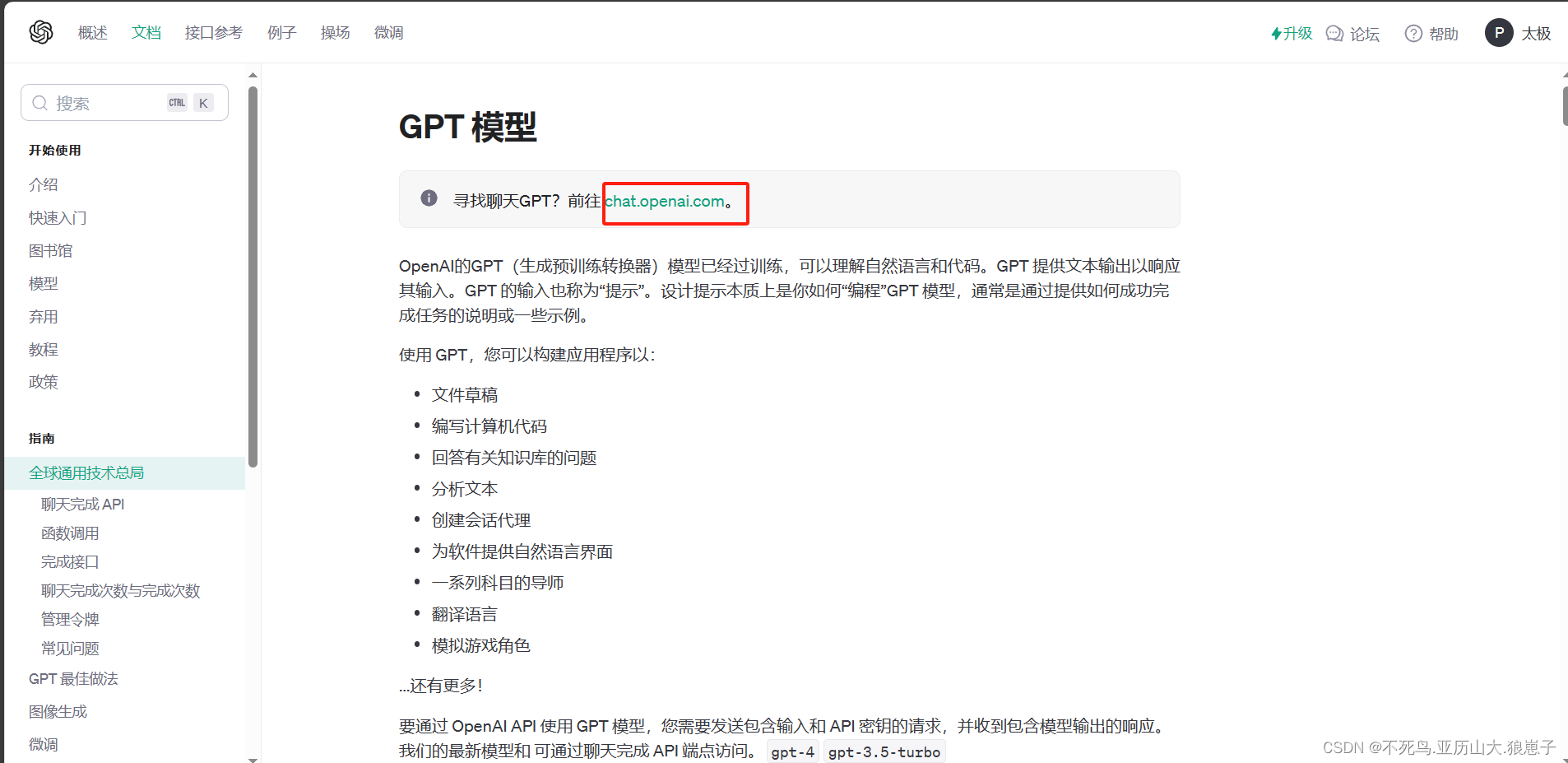Open 图像生成 in the sidebar
Viewport: 1568px width, 763px height.
click(58, 712)
